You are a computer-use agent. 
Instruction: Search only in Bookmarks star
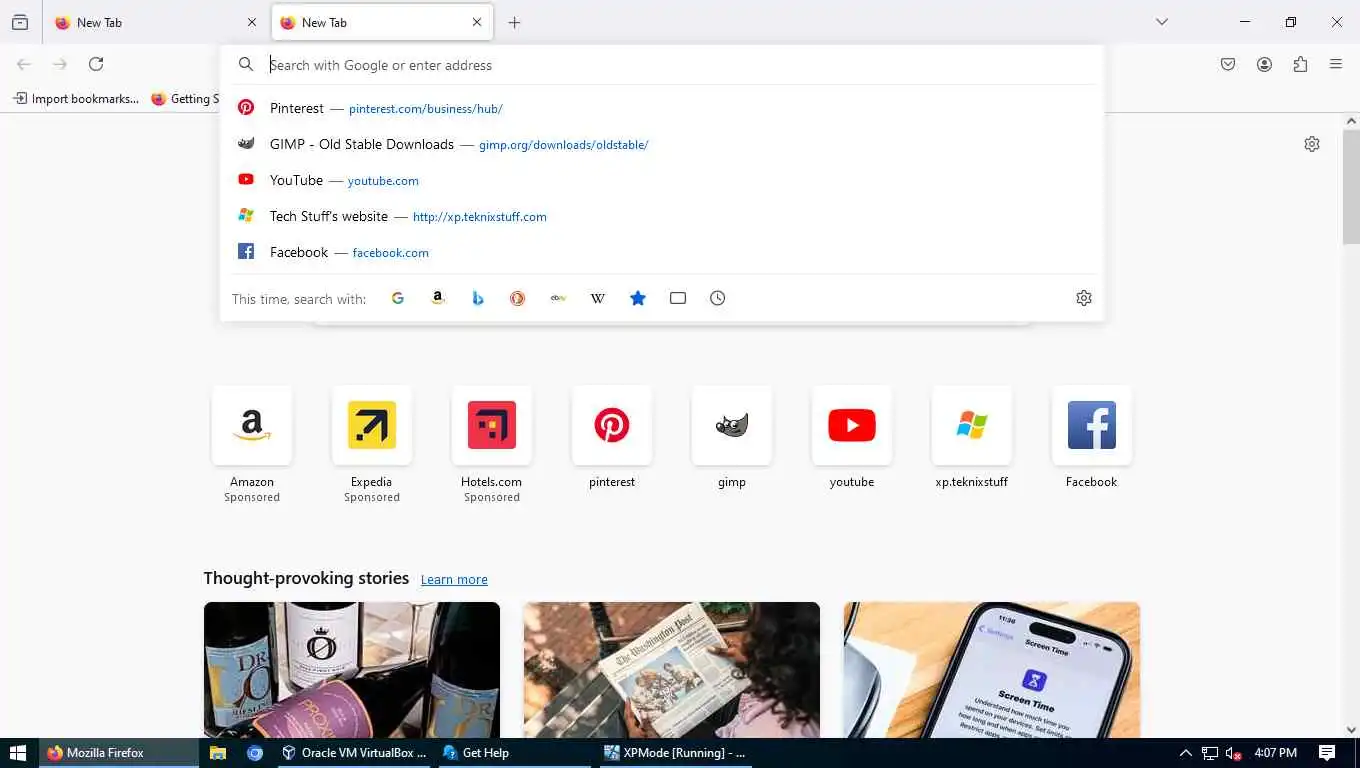pos(638,298)
